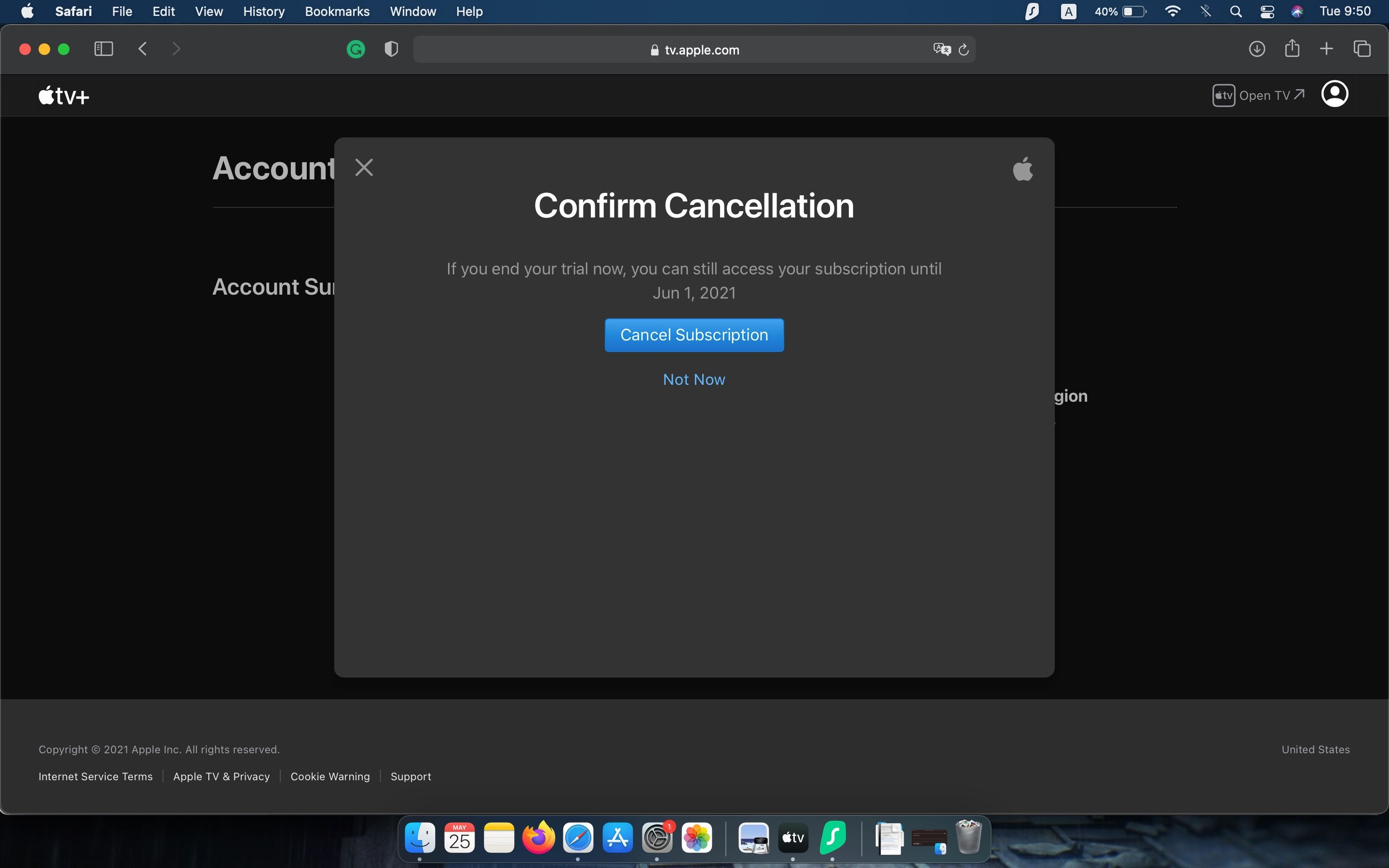Click the downloads icon in toolbar
1389x868 pixels.
pyautogui.click(x=1256, y=49)
